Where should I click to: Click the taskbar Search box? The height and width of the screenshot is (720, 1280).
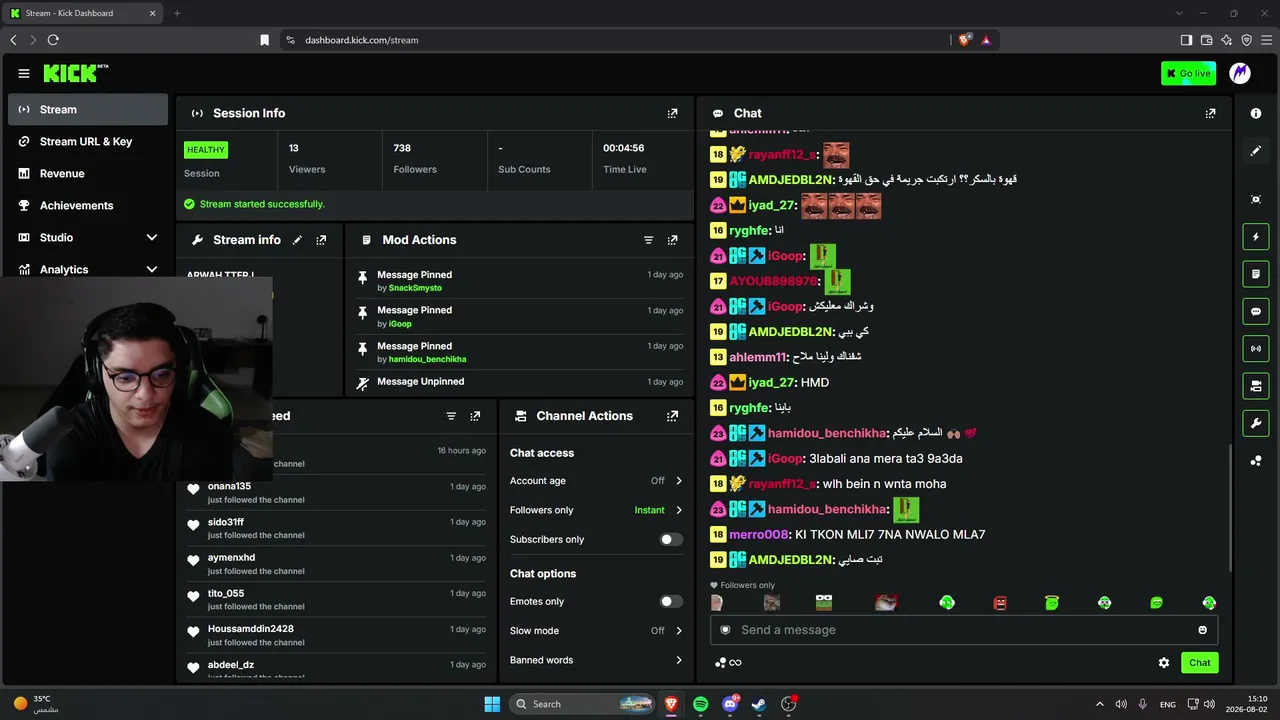[583, 704]
